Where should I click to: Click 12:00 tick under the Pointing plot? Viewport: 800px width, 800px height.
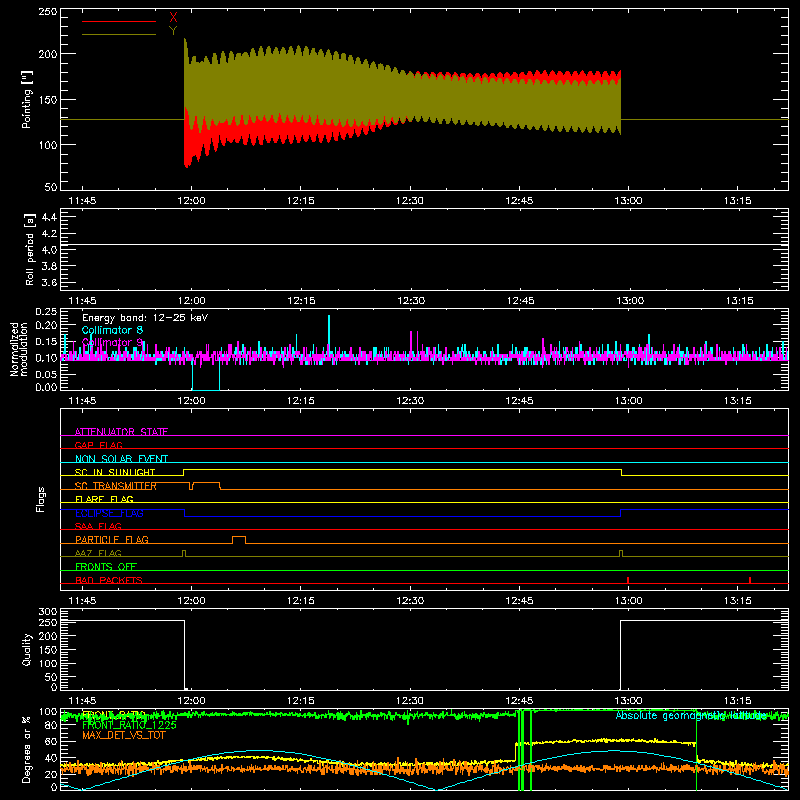click(x=191, y=201)
